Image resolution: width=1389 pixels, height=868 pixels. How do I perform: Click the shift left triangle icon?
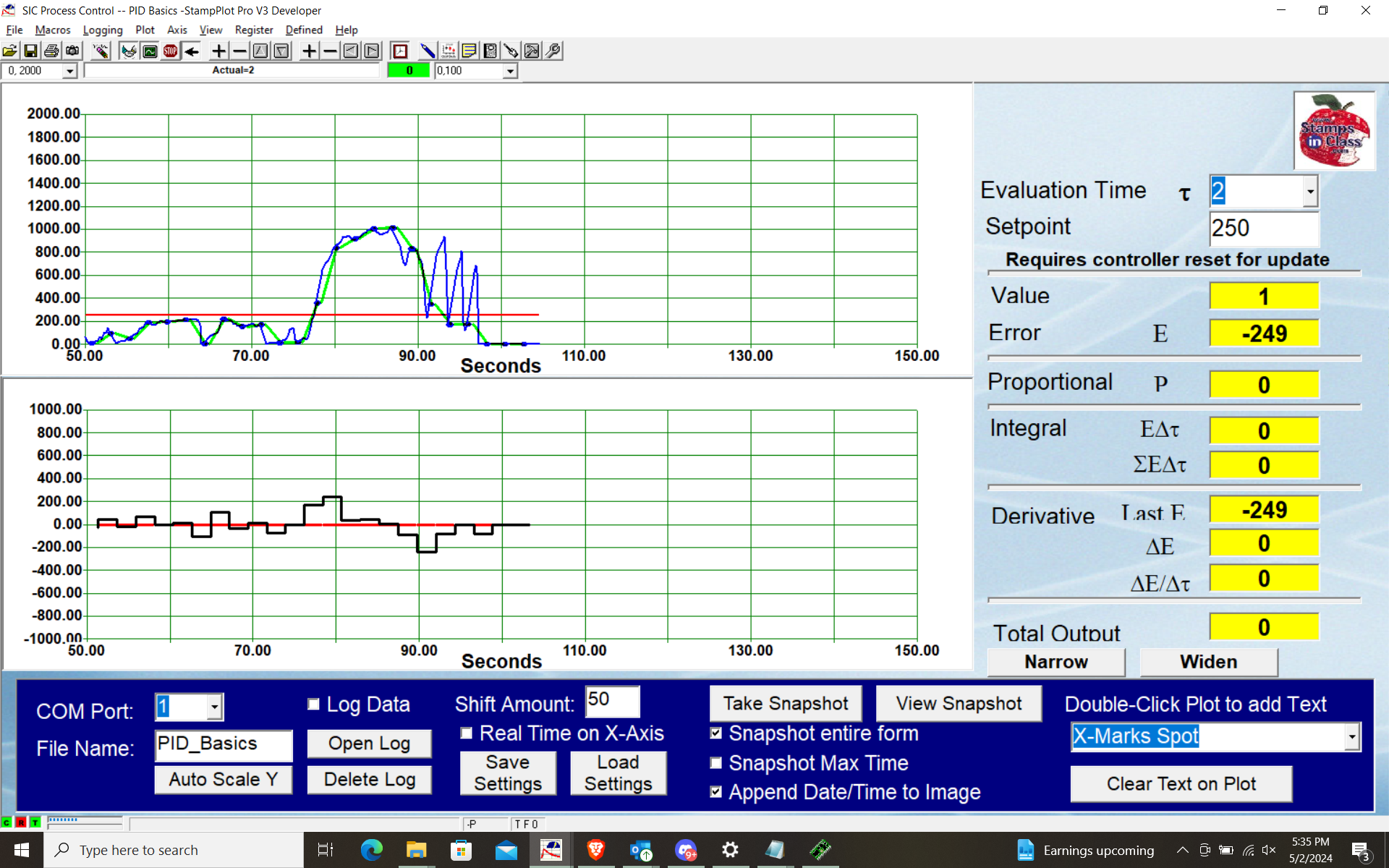coord(351,51)
